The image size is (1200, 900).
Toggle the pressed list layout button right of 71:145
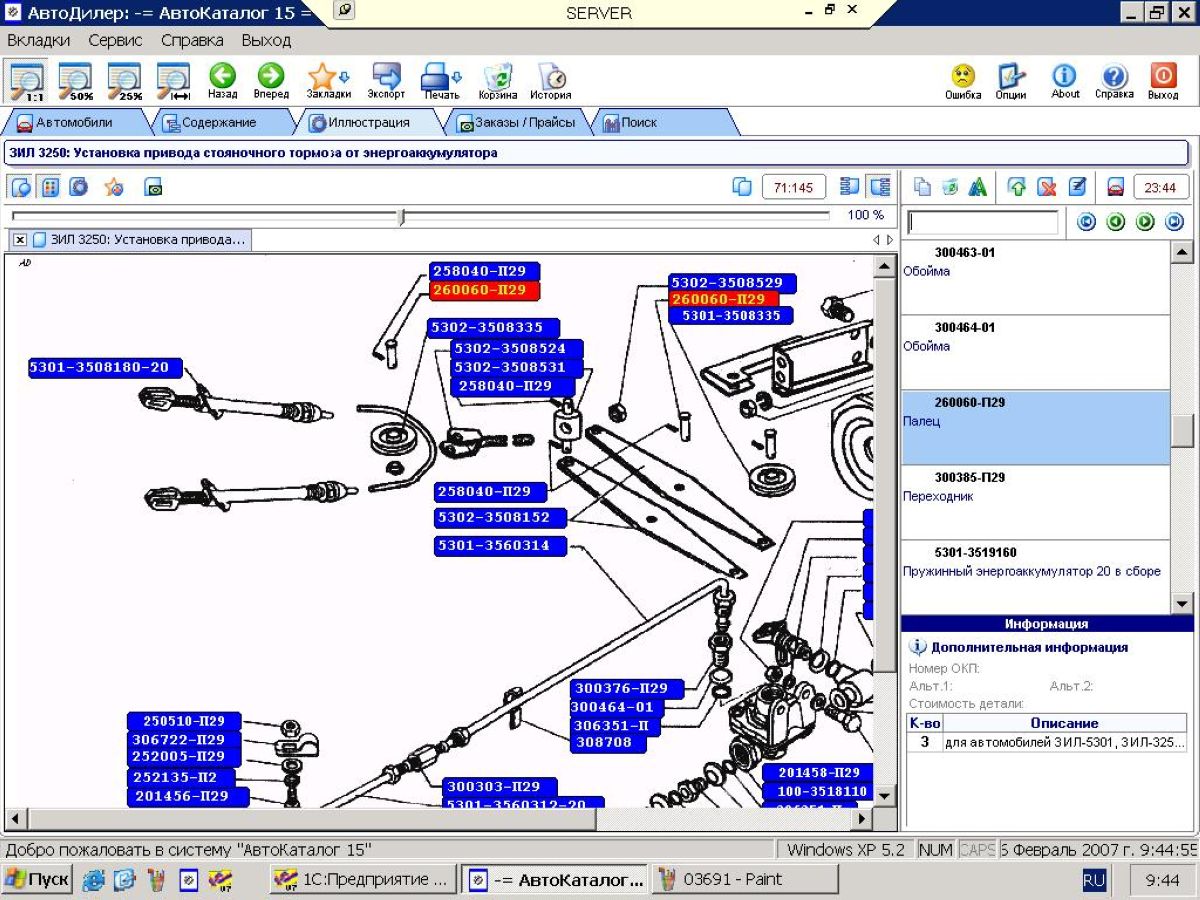879,187
